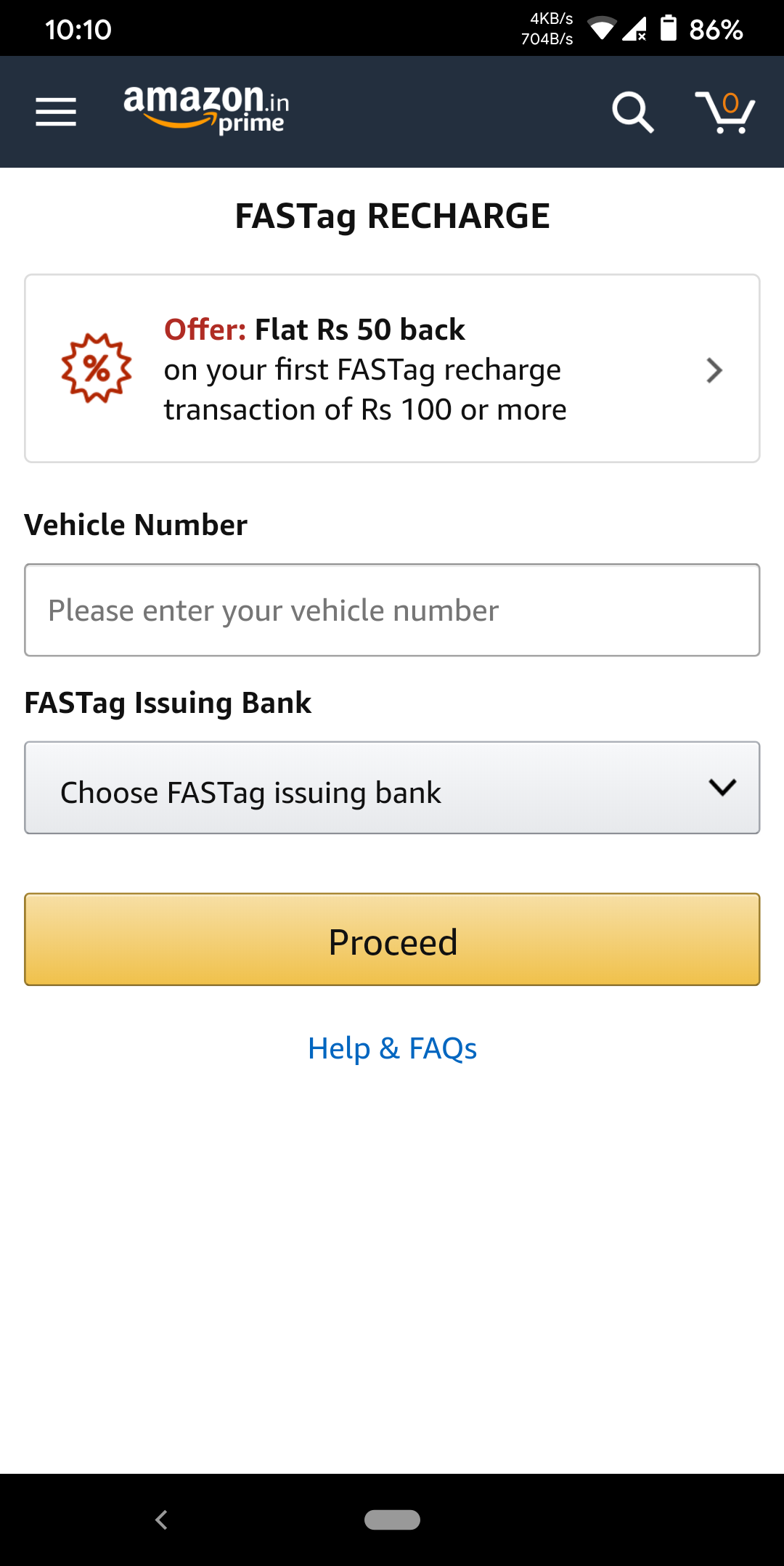Open the search magnifier icon
784x1566 pixels.
pyautogui.click(x=632, y=112)
